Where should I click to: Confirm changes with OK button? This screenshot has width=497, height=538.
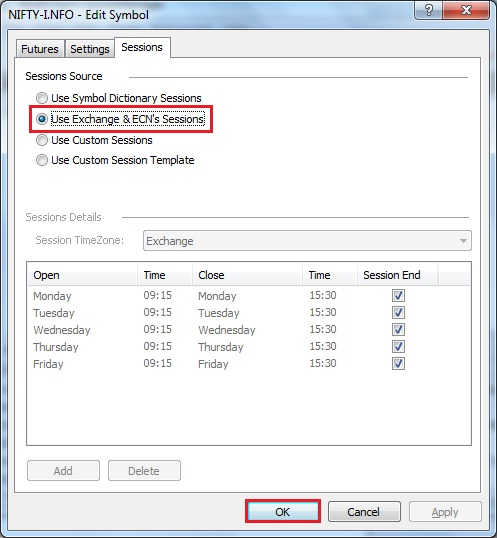(283, 512)
